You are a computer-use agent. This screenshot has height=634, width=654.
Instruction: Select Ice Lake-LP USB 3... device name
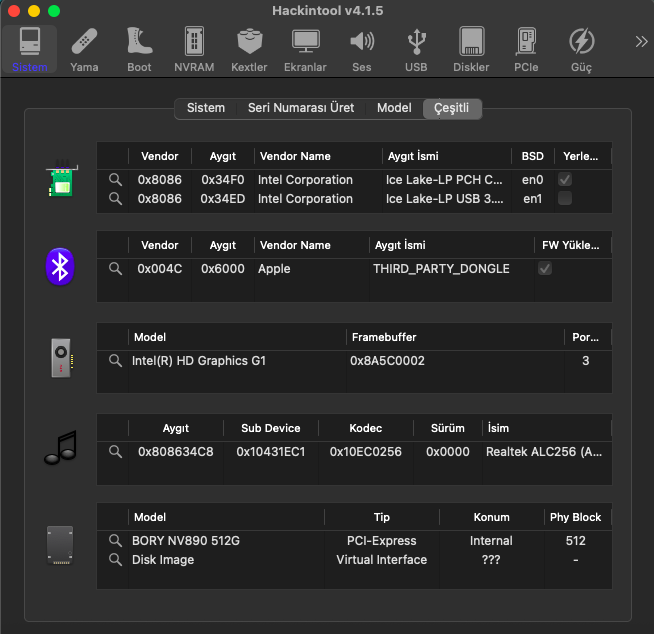pos(445,199)
